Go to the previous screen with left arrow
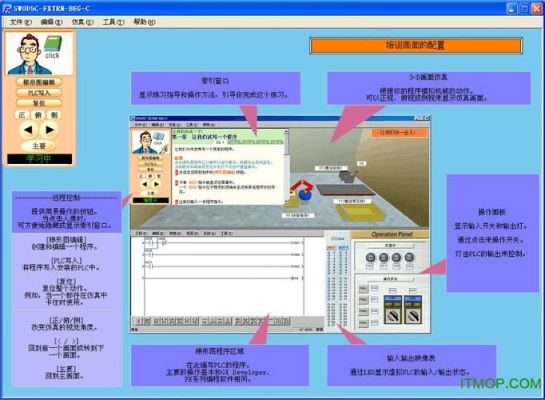The image size is (545, 400). 28,130
